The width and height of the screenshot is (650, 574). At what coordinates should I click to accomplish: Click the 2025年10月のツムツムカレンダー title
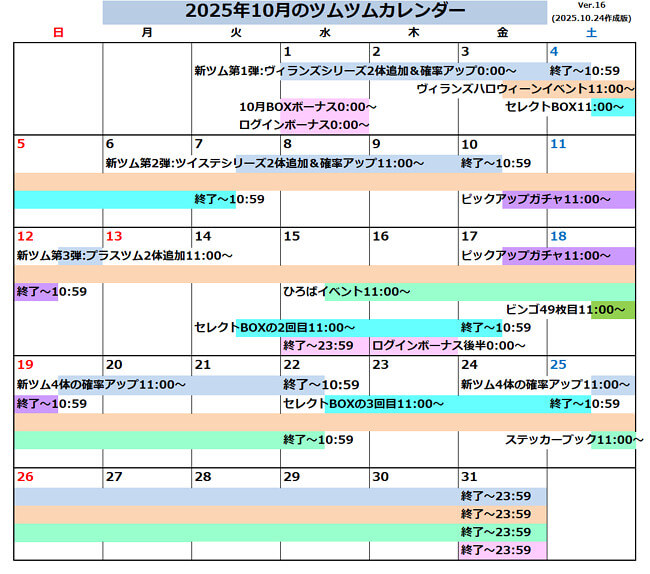click(325, 11)
